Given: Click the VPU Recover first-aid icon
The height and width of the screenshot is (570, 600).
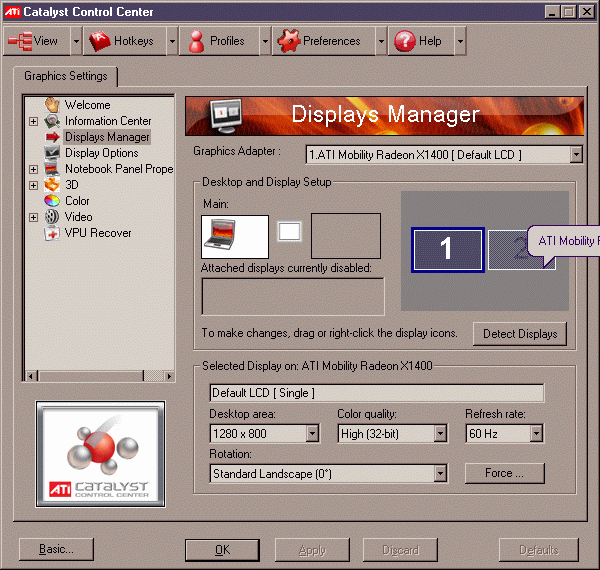Looking at the screenshot, I should (x=52, y=233).
